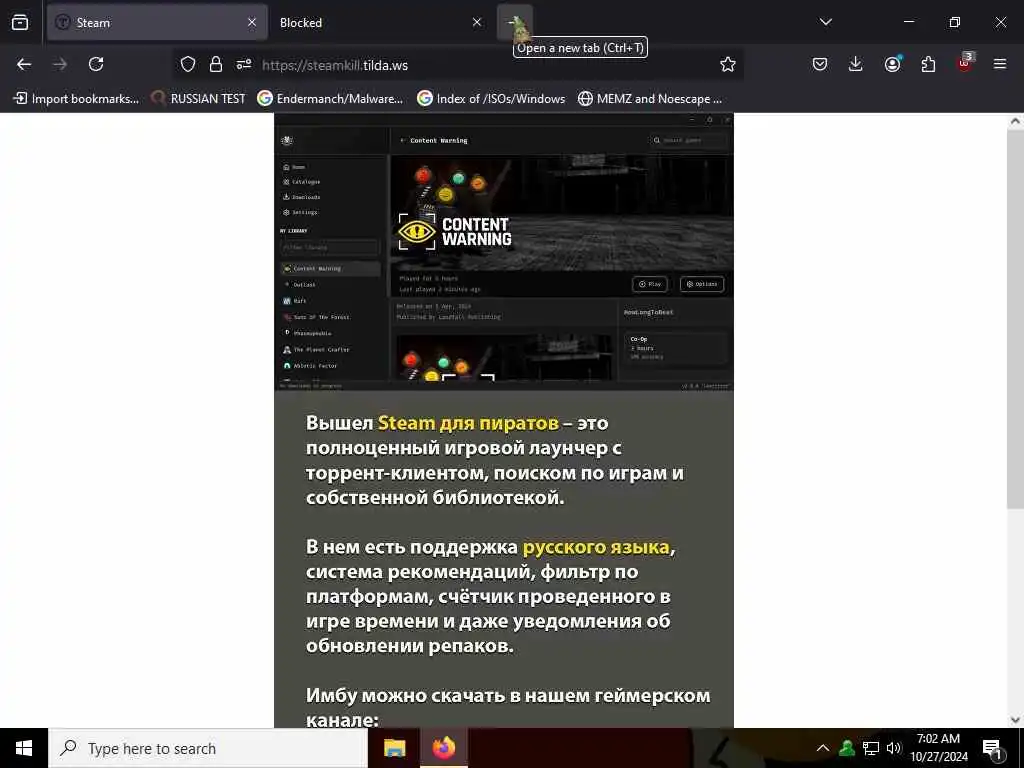Open RUSSIAN TEST bookmark
This screenshot has width=1024, height=768.
tap(198, 99)
